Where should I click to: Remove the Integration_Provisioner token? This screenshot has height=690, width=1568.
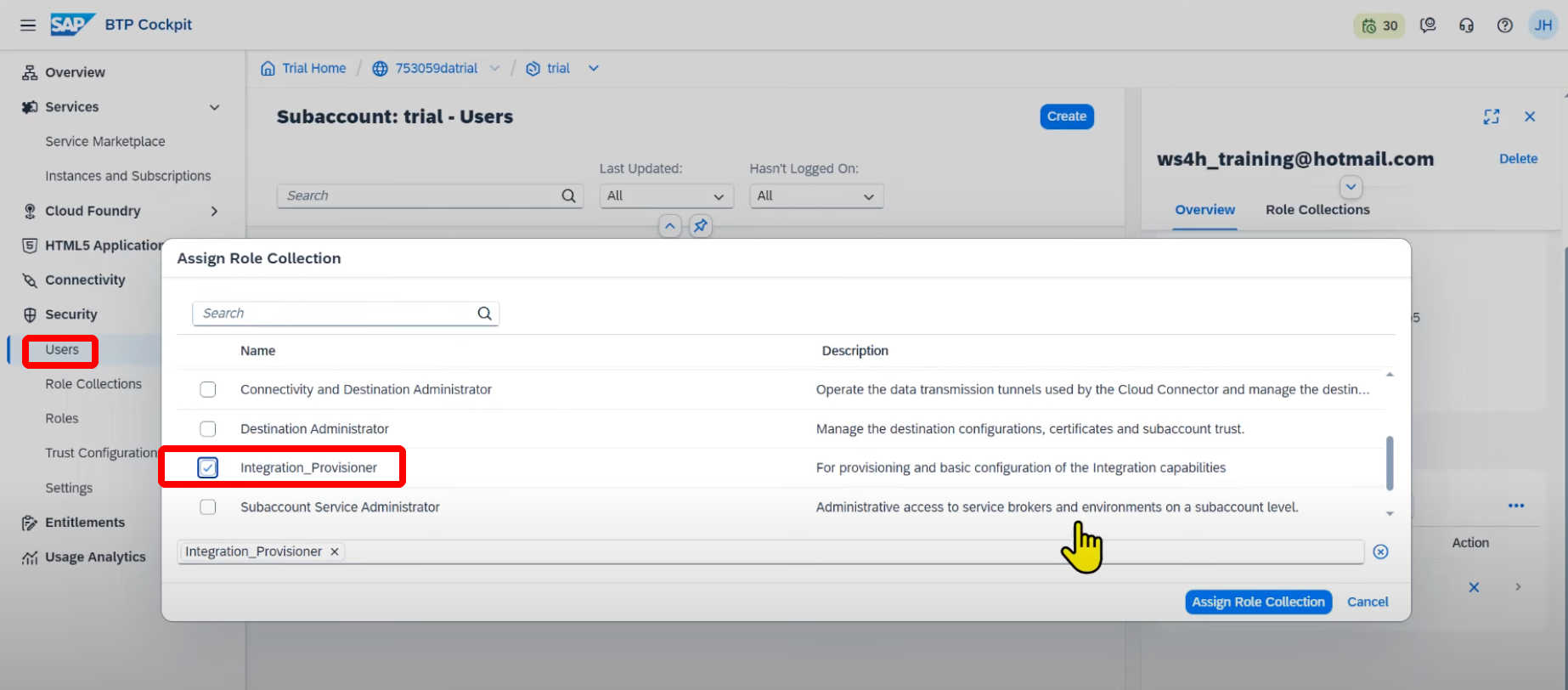335,551
